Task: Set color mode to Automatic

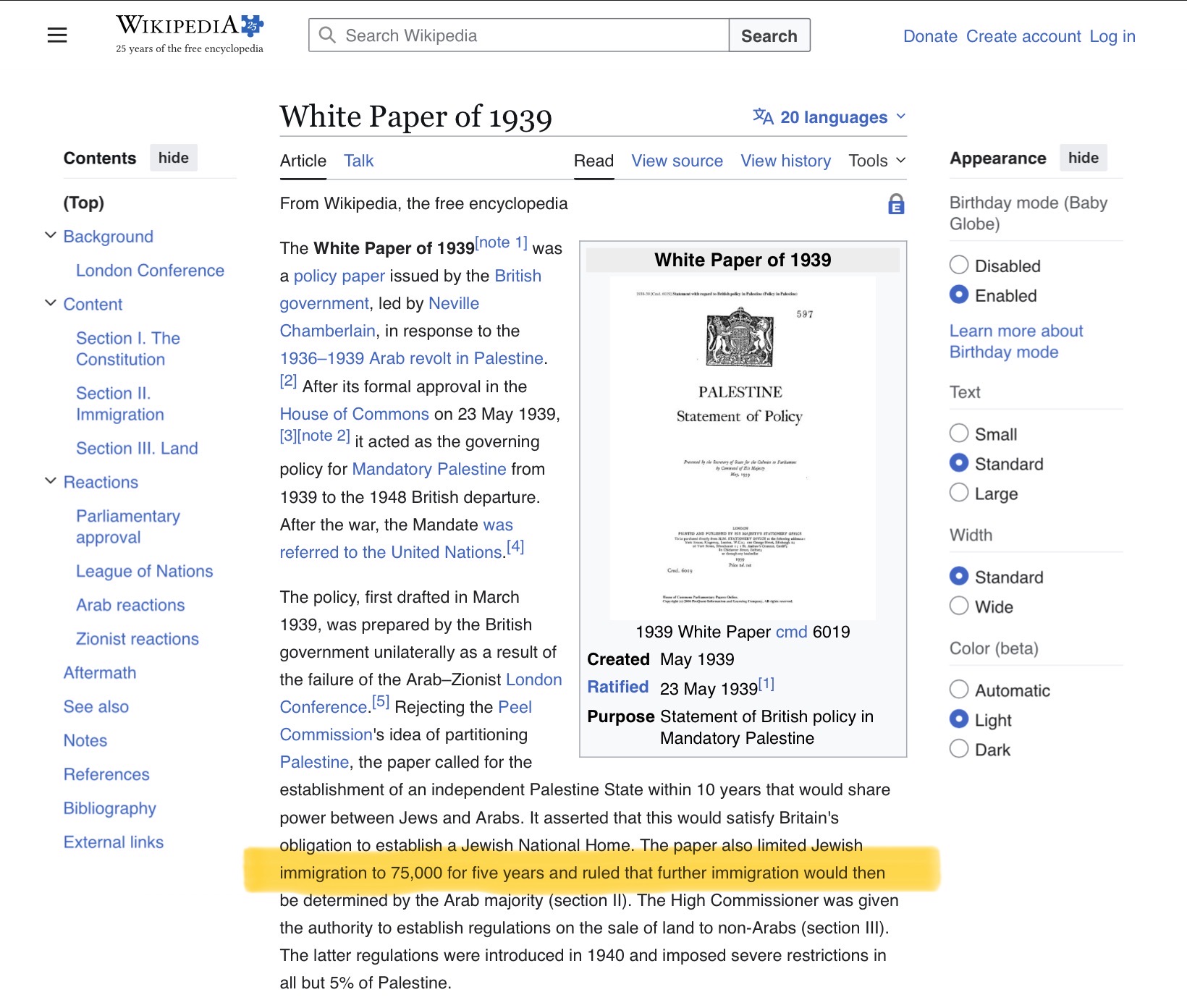Action: 959,690
